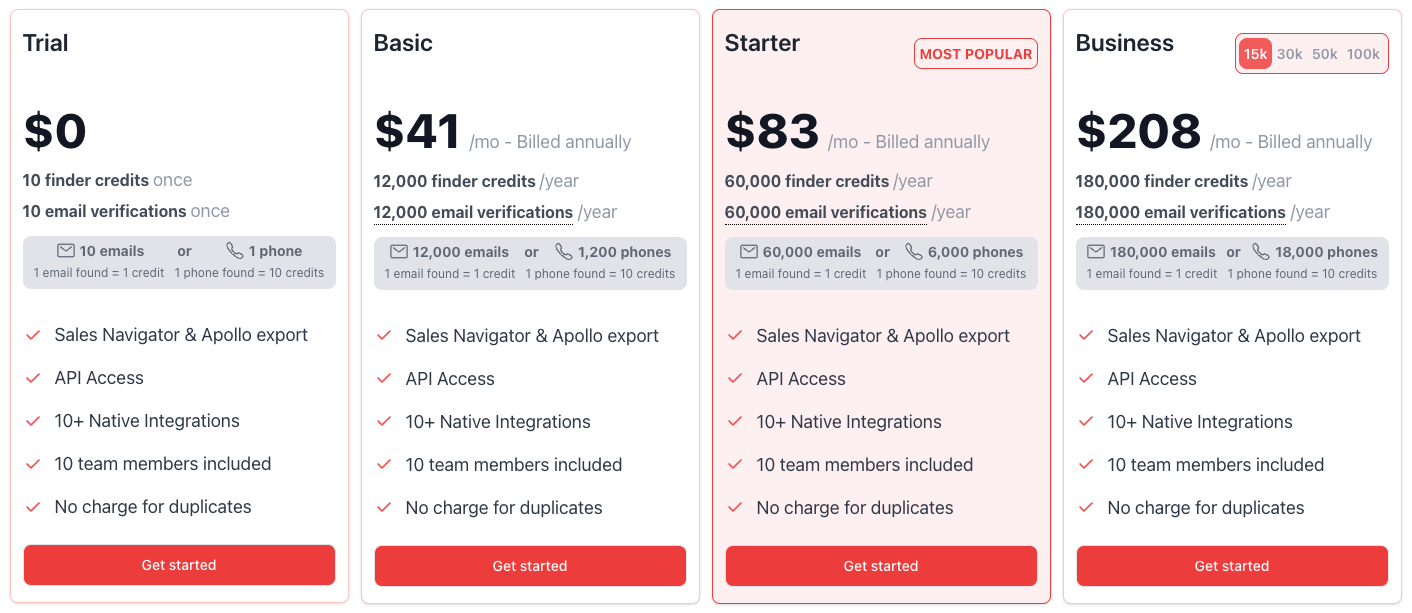Click the envelope icon in Starter plan
1412x613 pixels.
point(749,252)
